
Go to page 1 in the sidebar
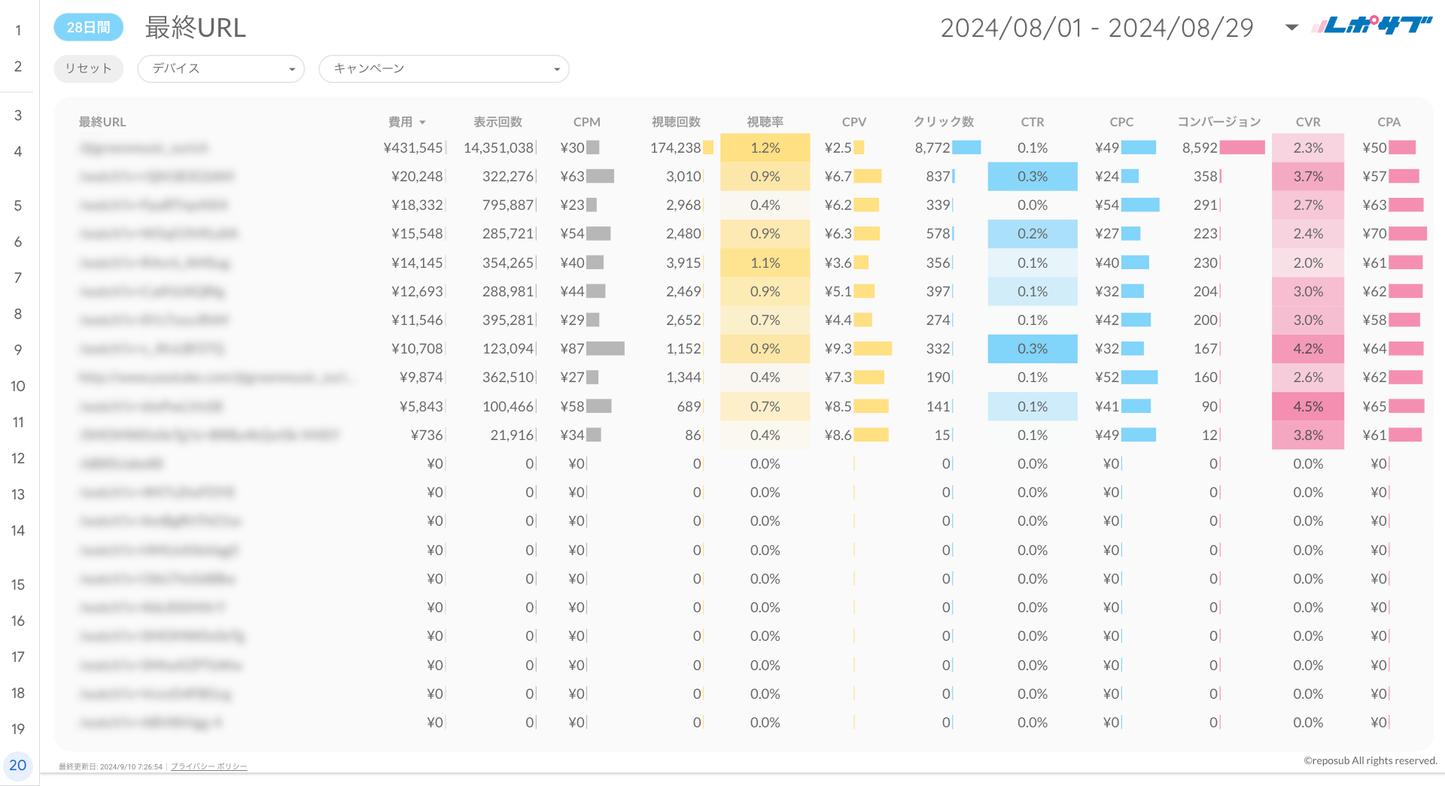click(18, 30)
